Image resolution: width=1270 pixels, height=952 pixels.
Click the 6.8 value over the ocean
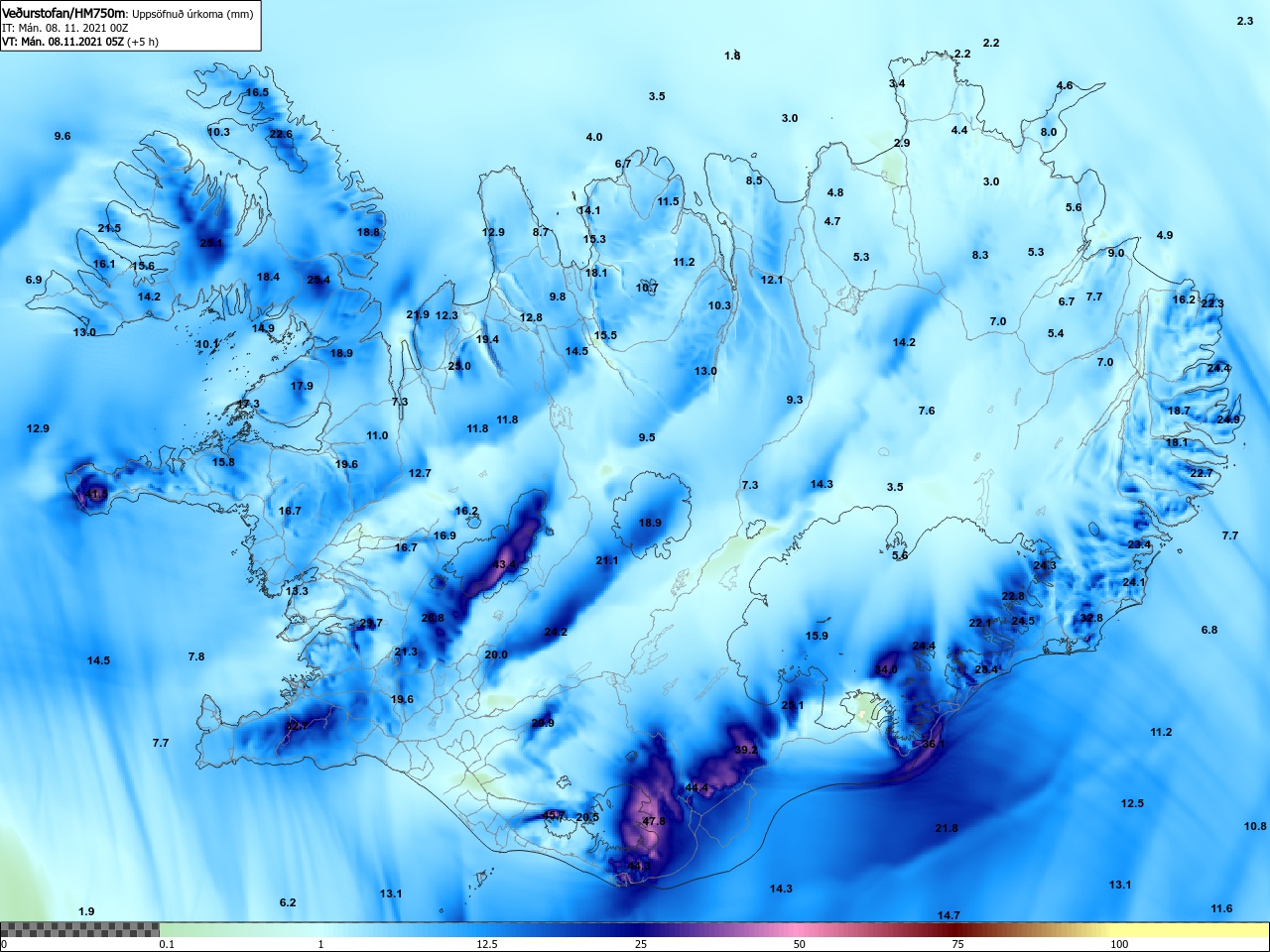(1209, 631)
